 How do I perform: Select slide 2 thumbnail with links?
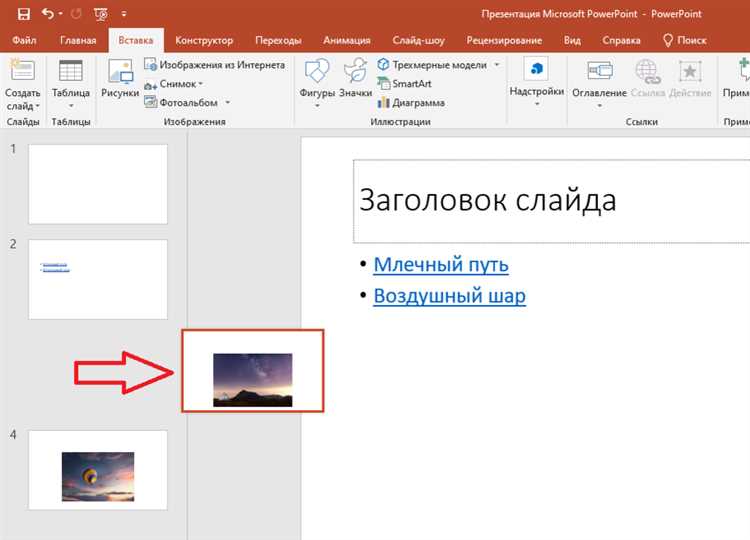coord(98,279)
